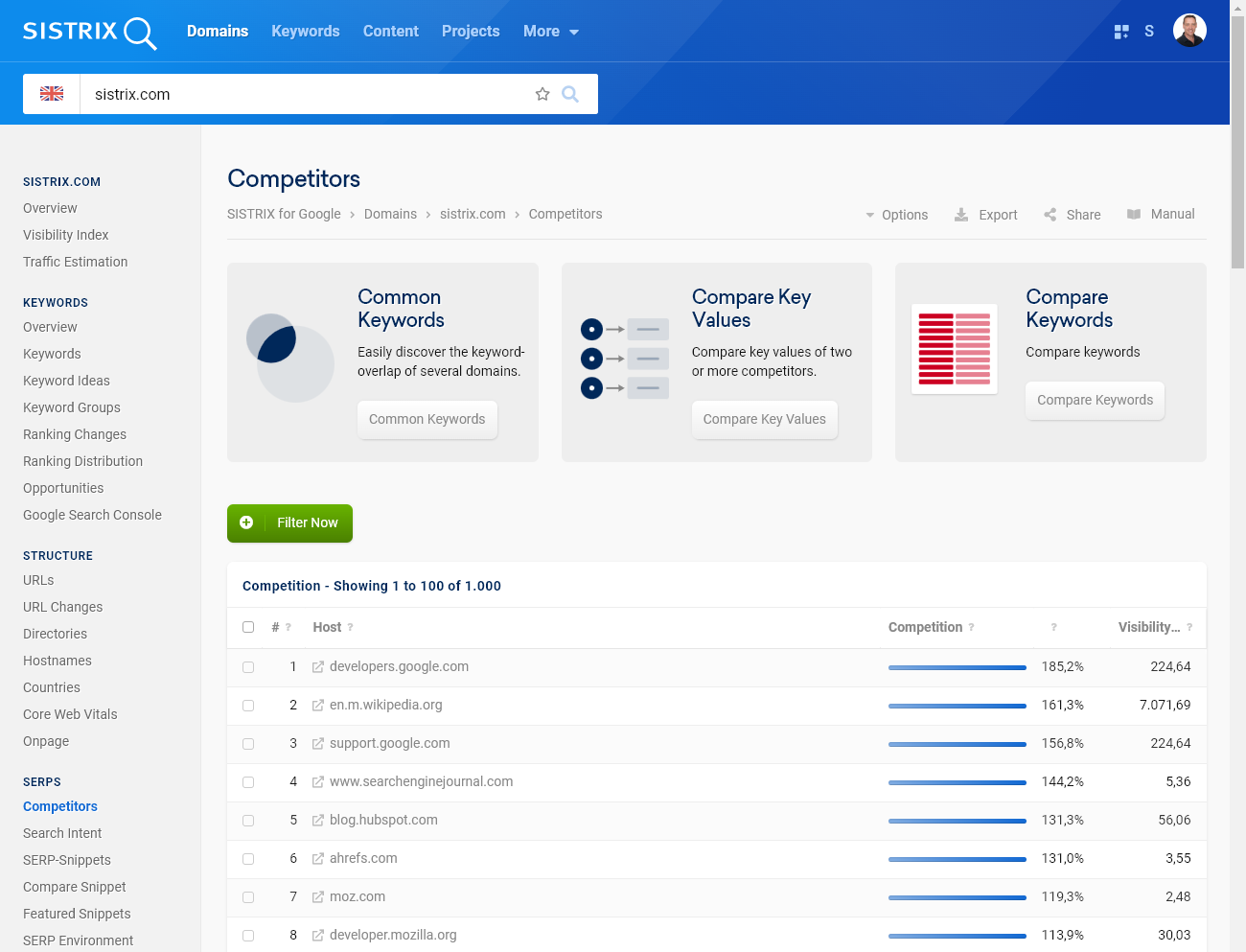Click the Compare Key Values illustration

[x=625, y=359]
